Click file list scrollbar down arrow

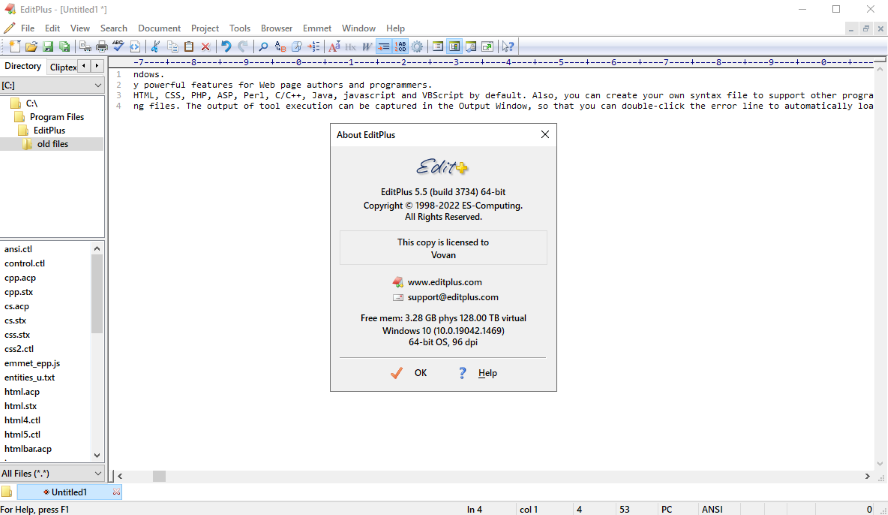click(x=97, y=455)
